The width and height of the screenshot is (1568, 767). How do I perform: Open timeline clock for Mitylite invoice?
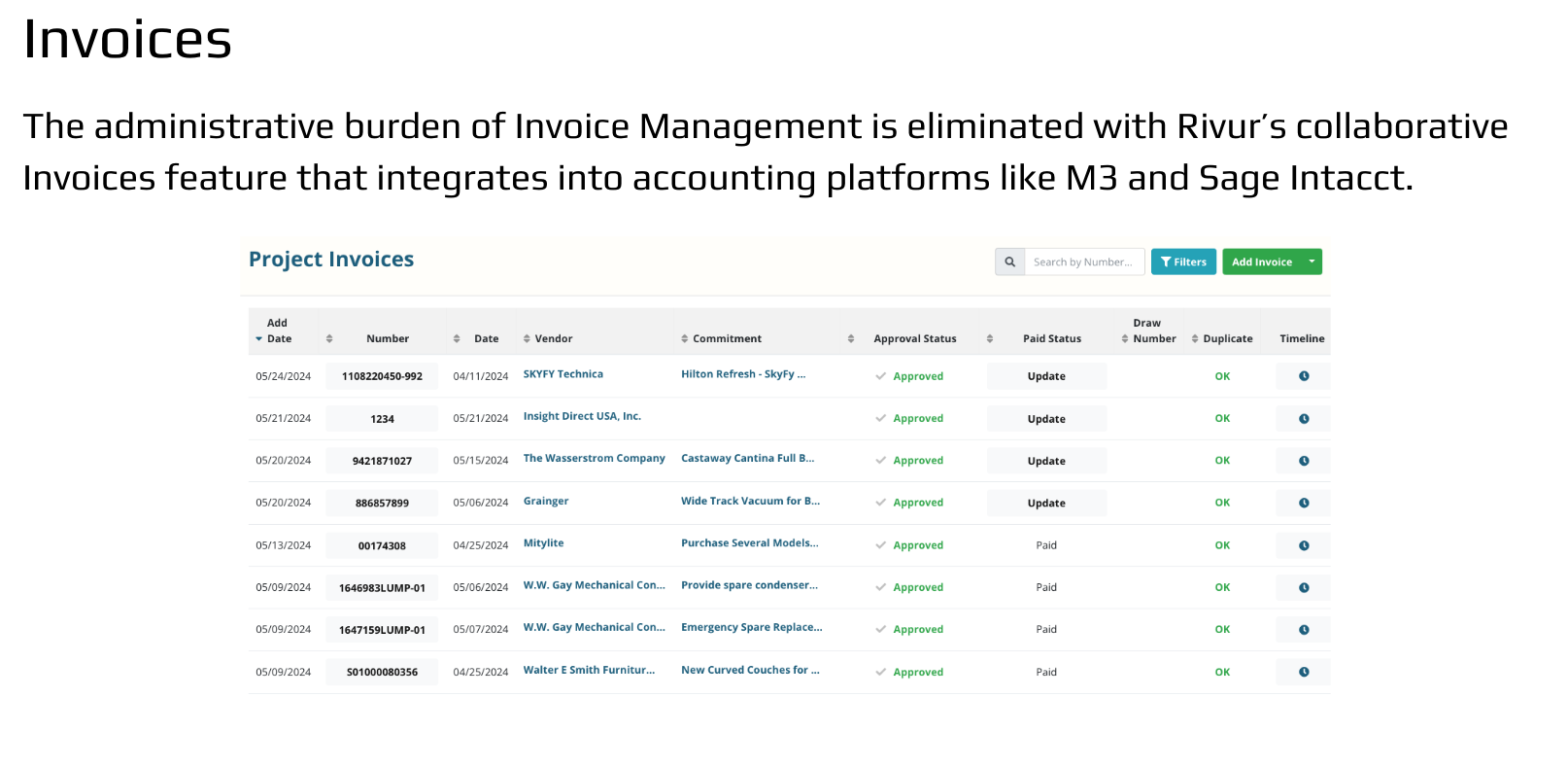click(x=1304, y=545)
